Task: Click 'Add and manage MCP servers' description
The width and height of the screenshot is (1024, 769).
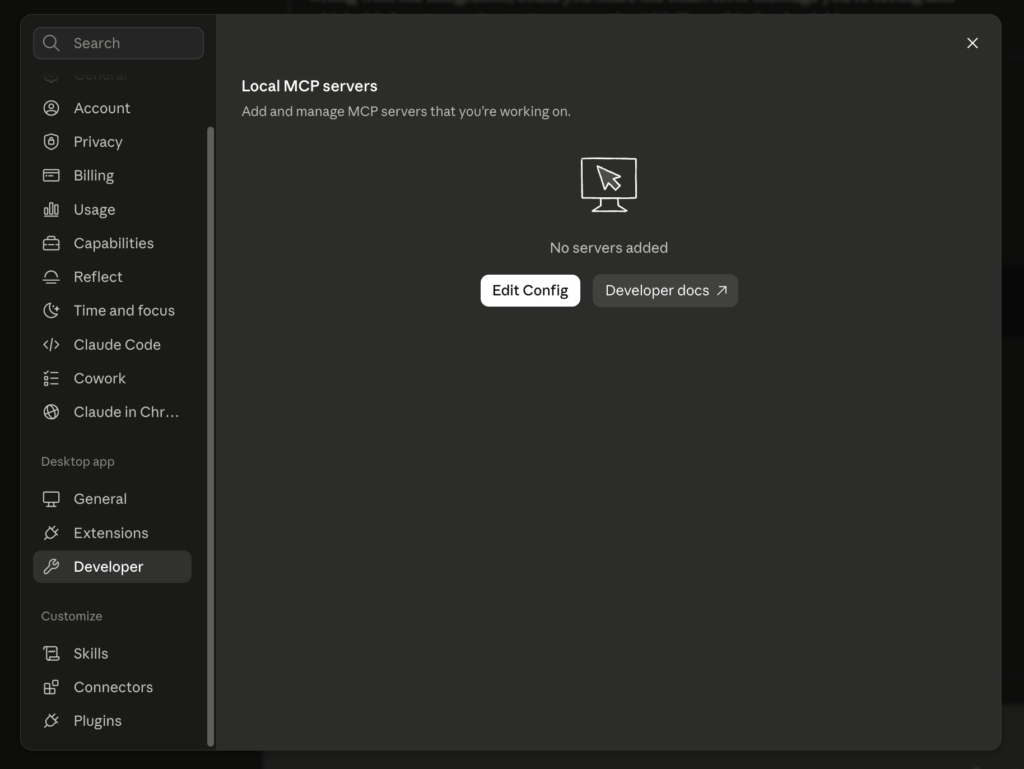Action: tap(406, 112)
